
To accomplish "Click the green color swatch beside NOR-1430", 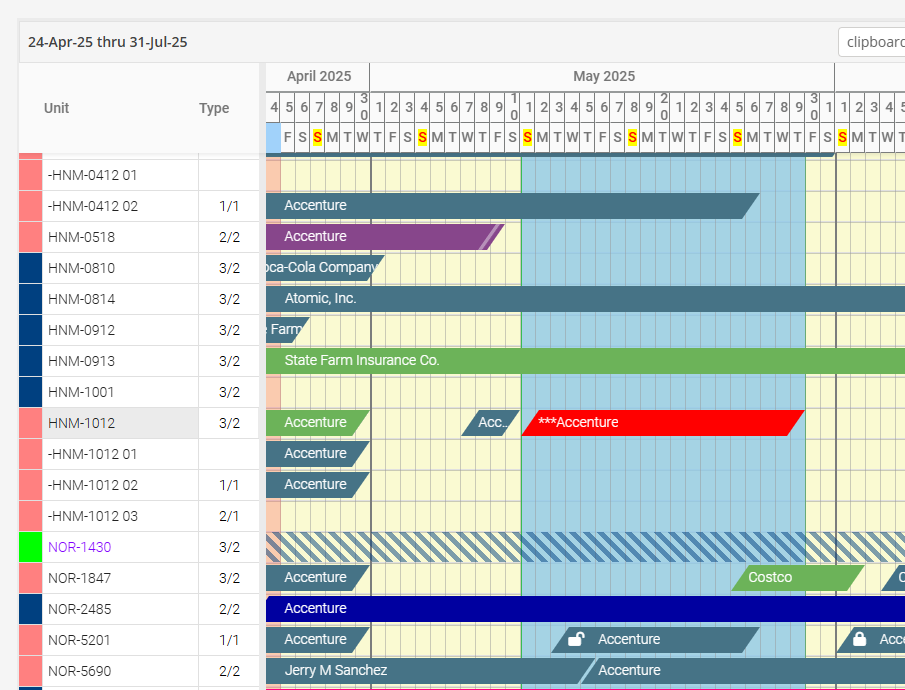I will click(30, 547).
